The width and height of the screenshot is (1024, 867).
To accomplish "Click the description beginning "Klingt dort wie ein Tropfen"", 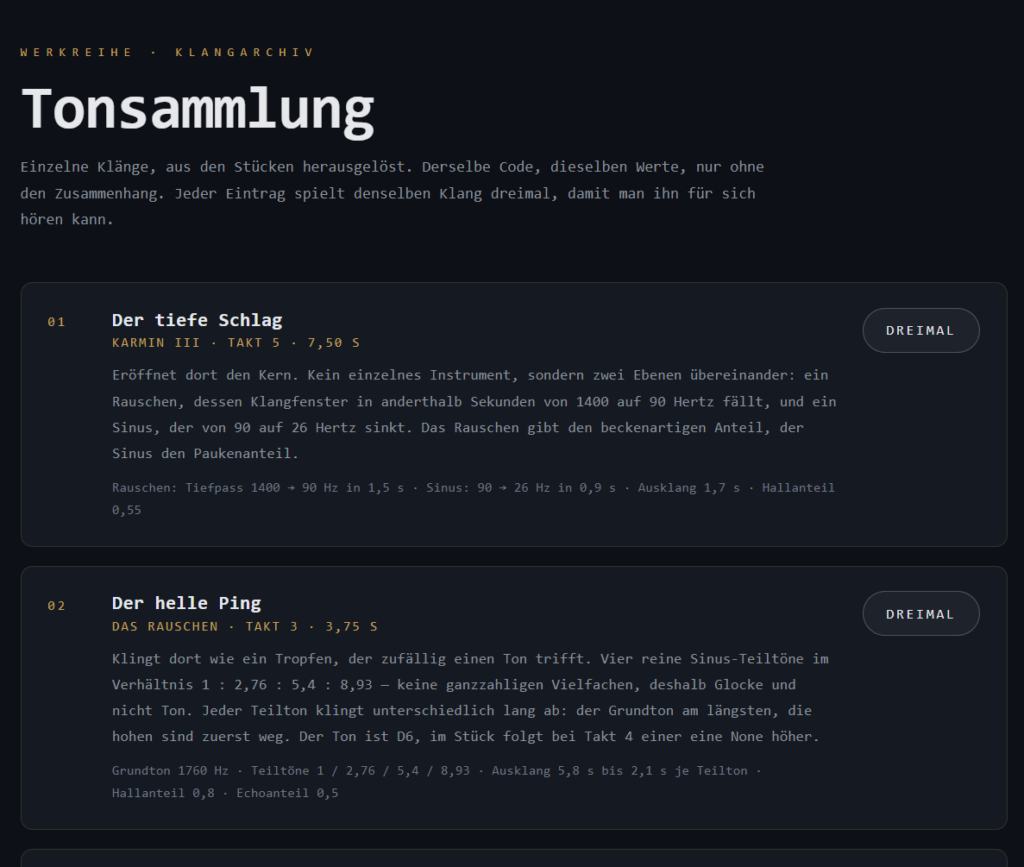I will tap(470, 697).
